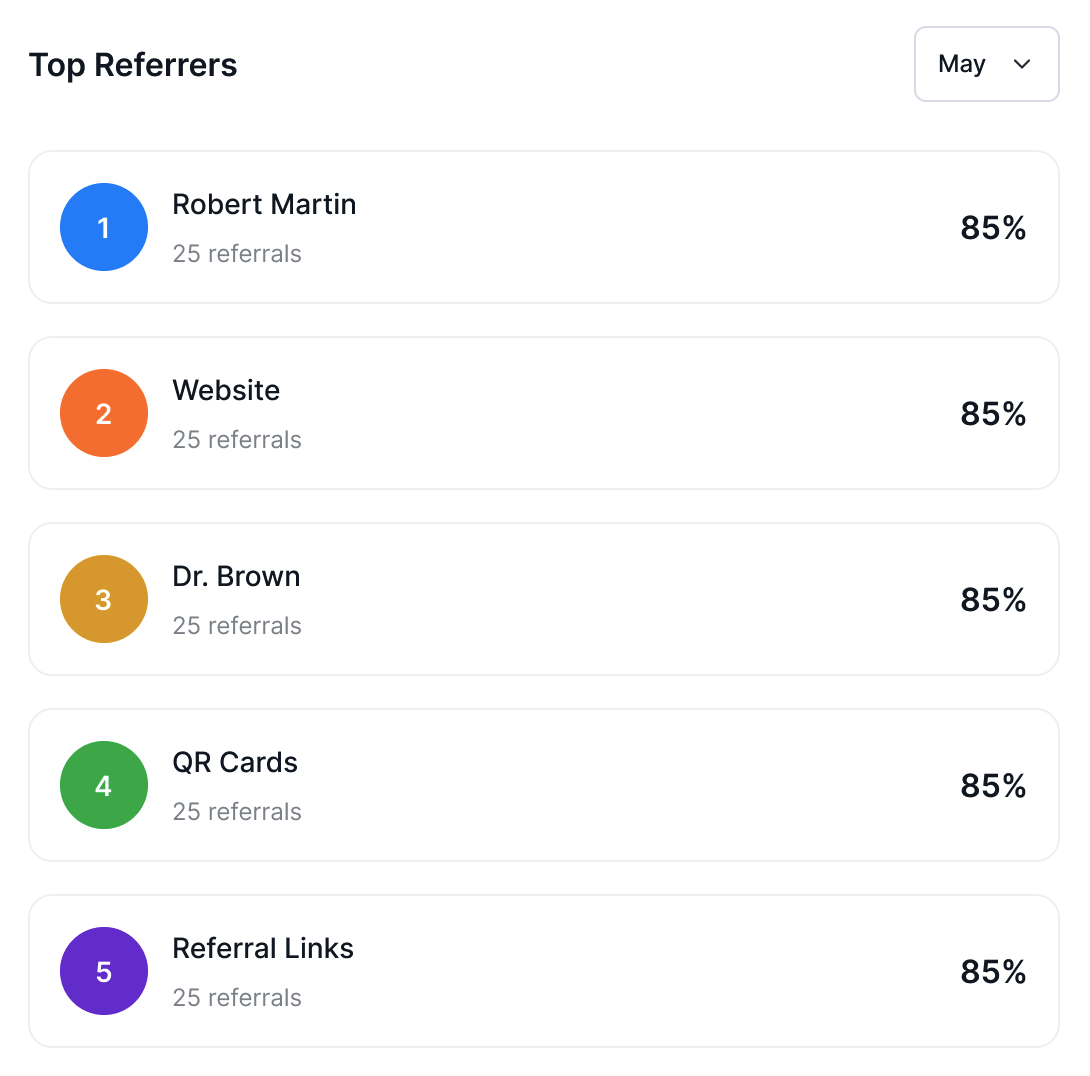Viewport: 1090px width, 1076px height.
Task: Open the QR Cards referrer entry
Action: click(x=235, y=762)
